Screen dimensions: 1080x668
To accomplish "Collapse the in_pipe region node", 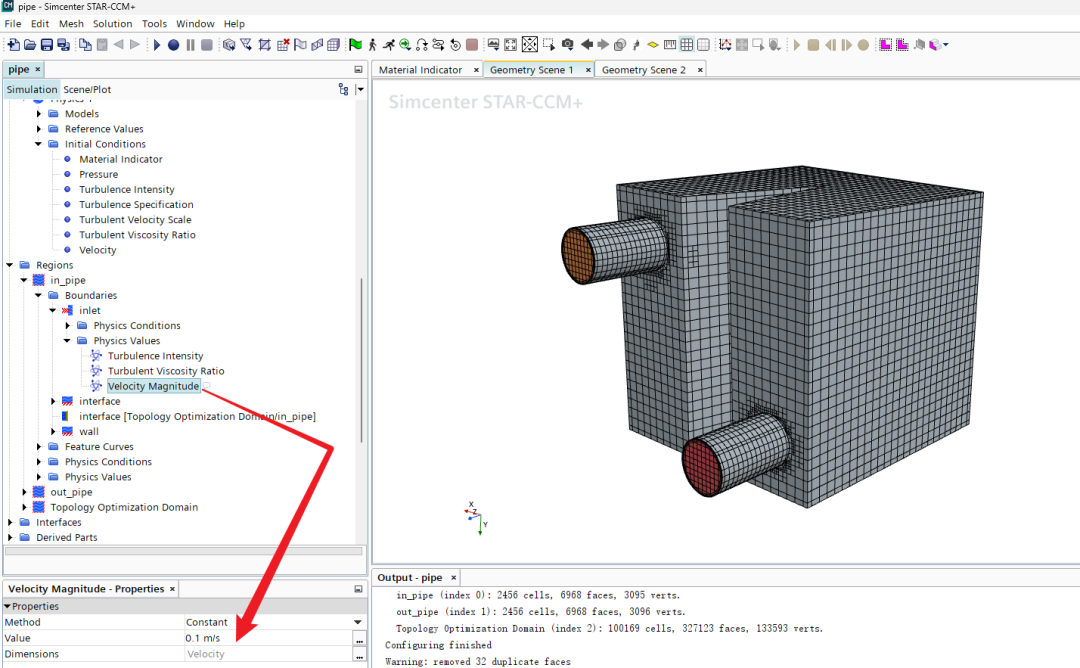I will [x=24, y=280].
